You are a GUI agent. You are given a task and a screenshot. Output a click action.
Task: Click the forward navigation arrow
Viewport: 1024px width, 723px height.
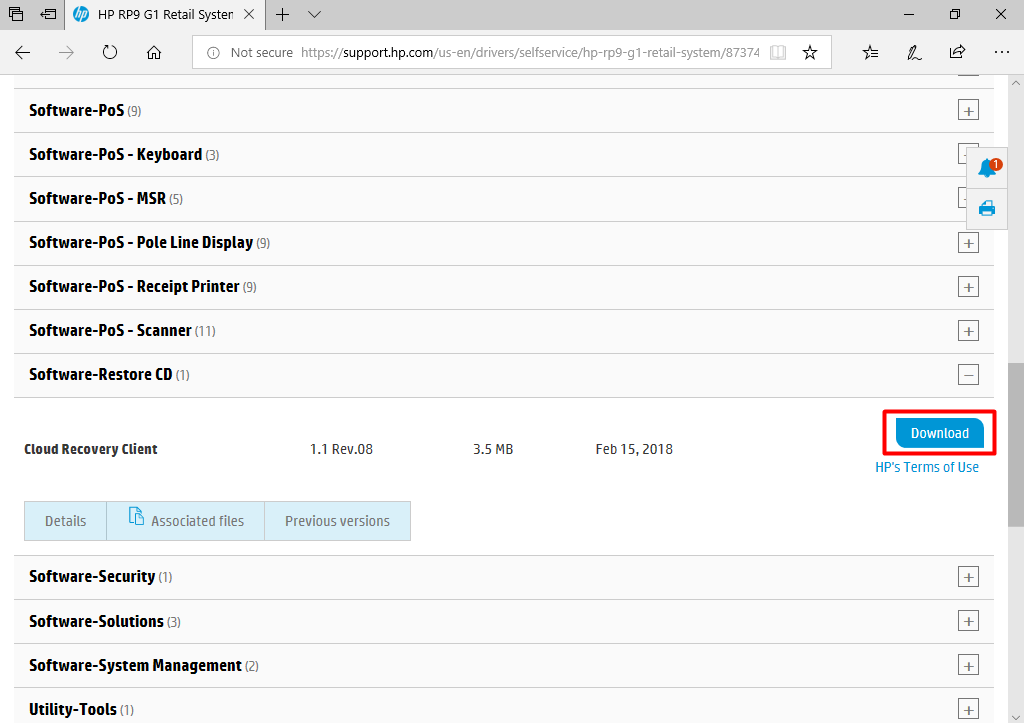pos(66,53)
